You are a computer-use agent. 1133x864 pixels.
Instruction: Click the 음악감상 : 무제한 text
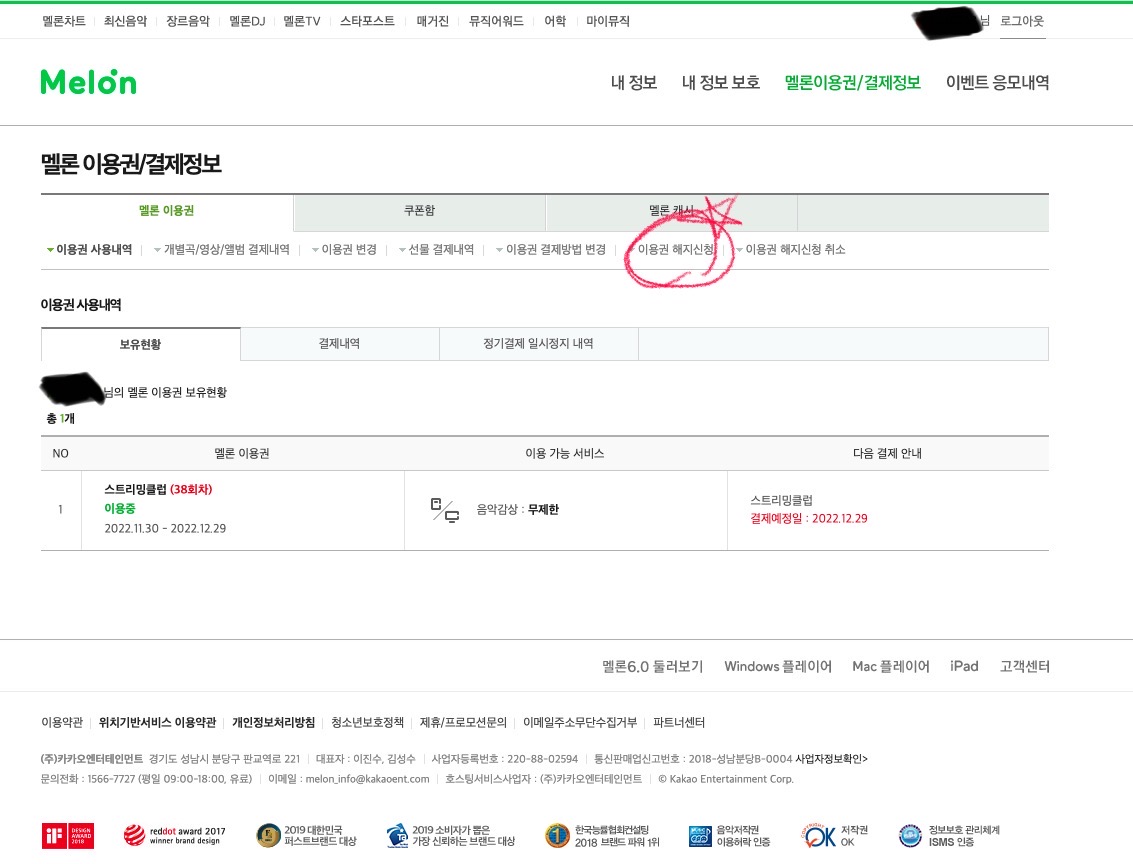coord(517,509)
